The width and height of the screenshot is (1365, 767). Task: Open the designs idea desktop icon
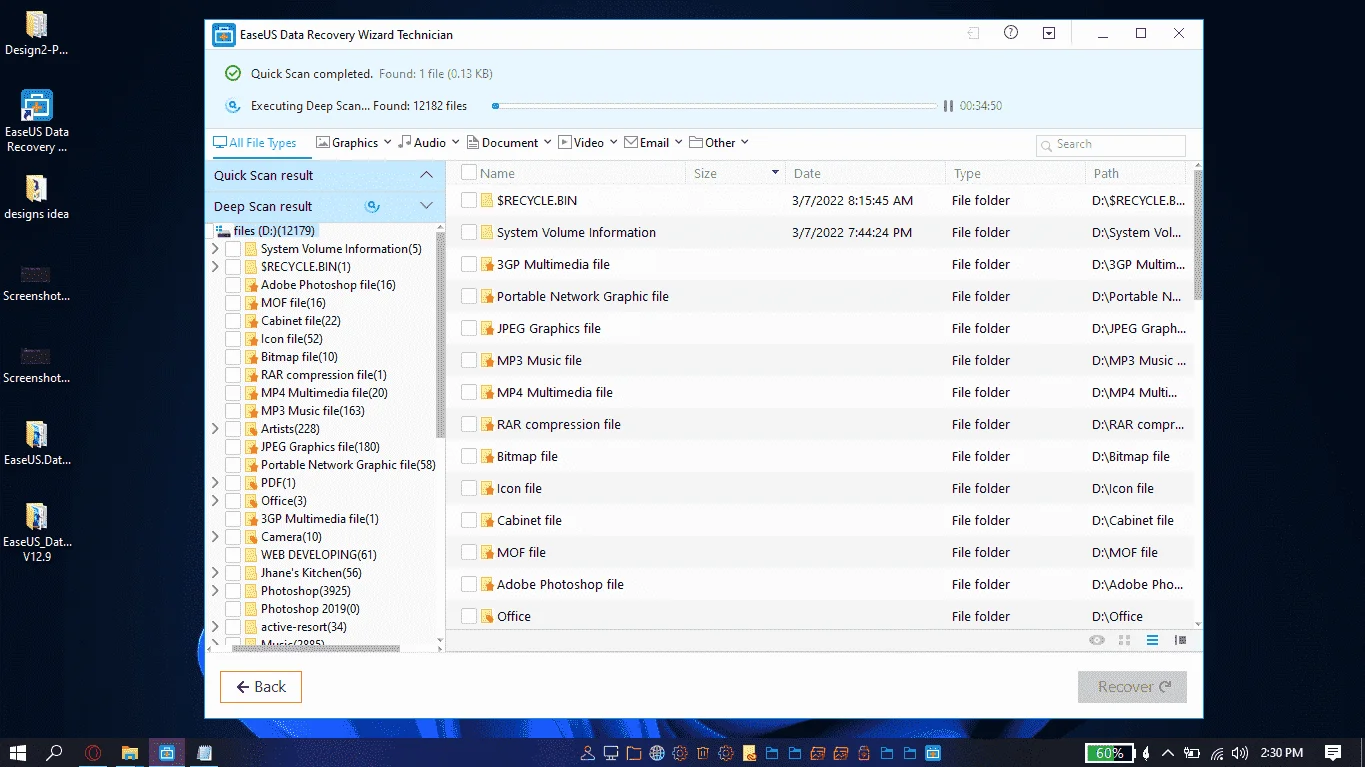[x=37, y=197]
